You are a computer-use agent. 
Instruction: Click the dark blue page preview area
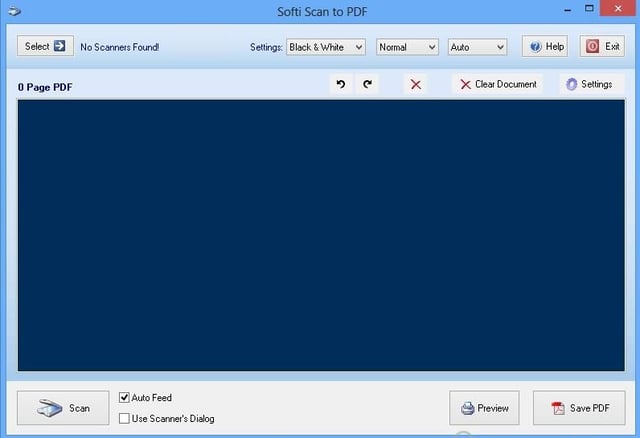point(321,236)
